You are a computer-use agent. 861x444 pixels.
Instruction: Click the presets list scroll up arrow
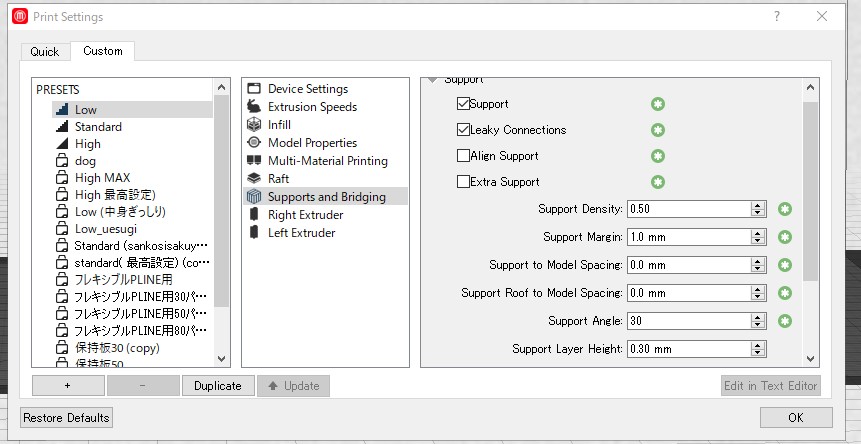pyautogui.click(x=221, y=87)
